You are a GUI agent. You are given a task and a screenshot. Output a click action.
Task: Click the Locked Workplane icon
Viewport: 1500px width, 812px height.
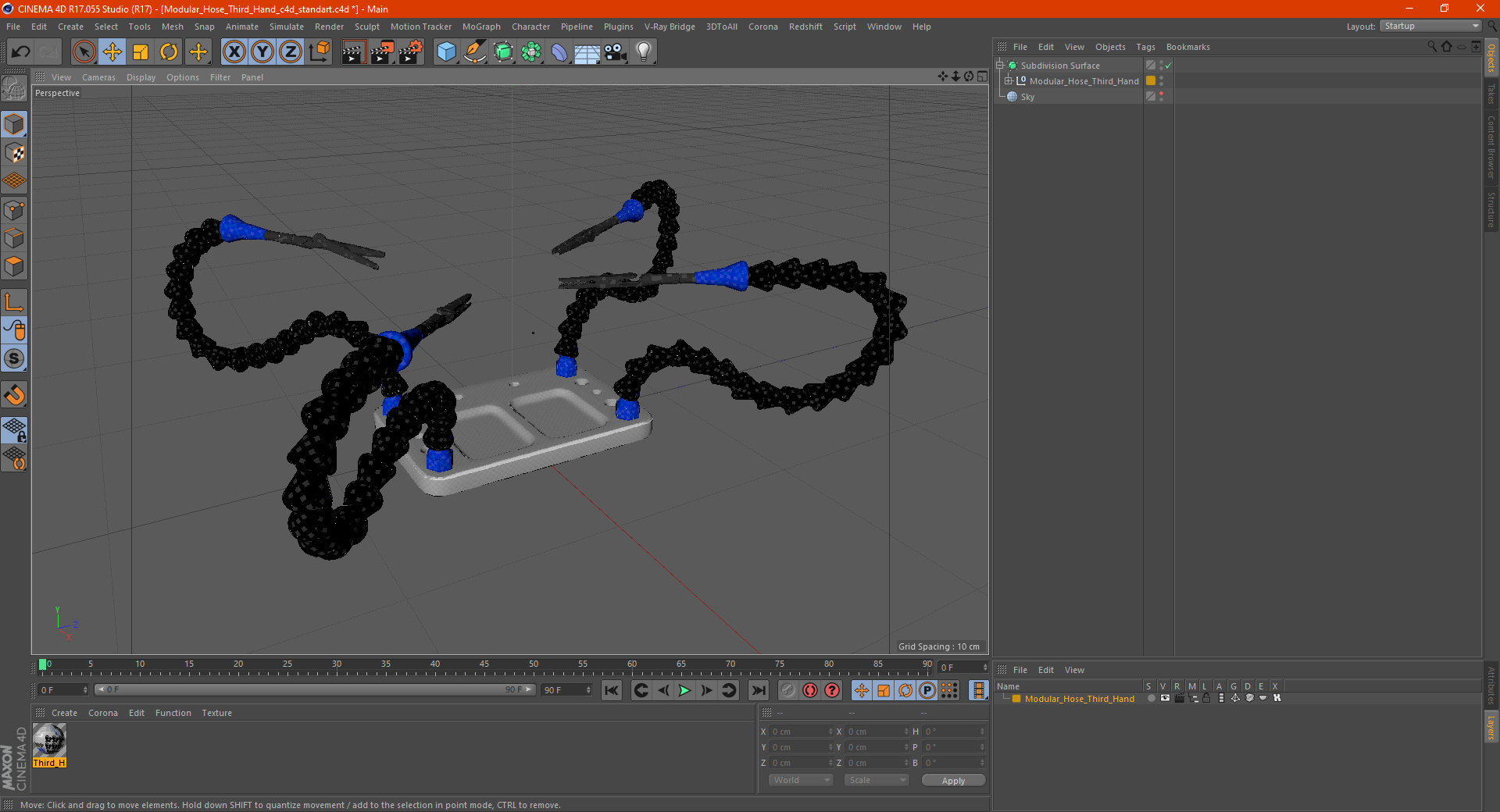14,429
